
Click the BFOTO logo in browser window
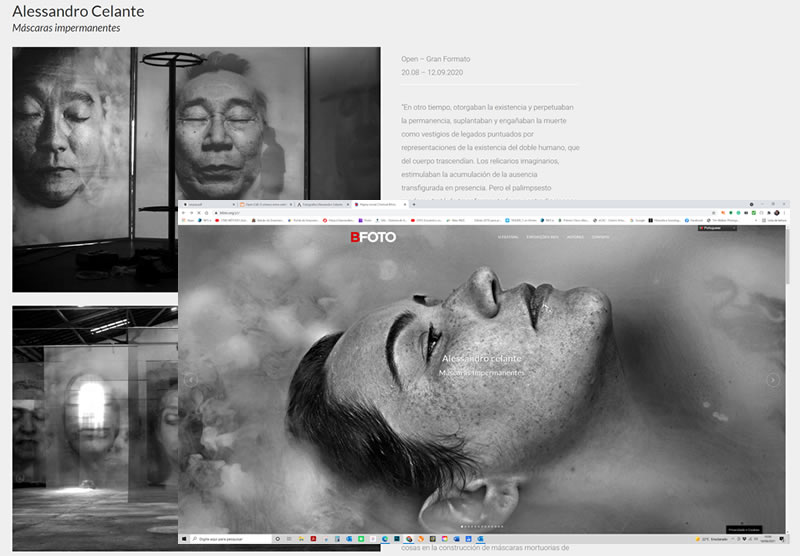(373, 237)
